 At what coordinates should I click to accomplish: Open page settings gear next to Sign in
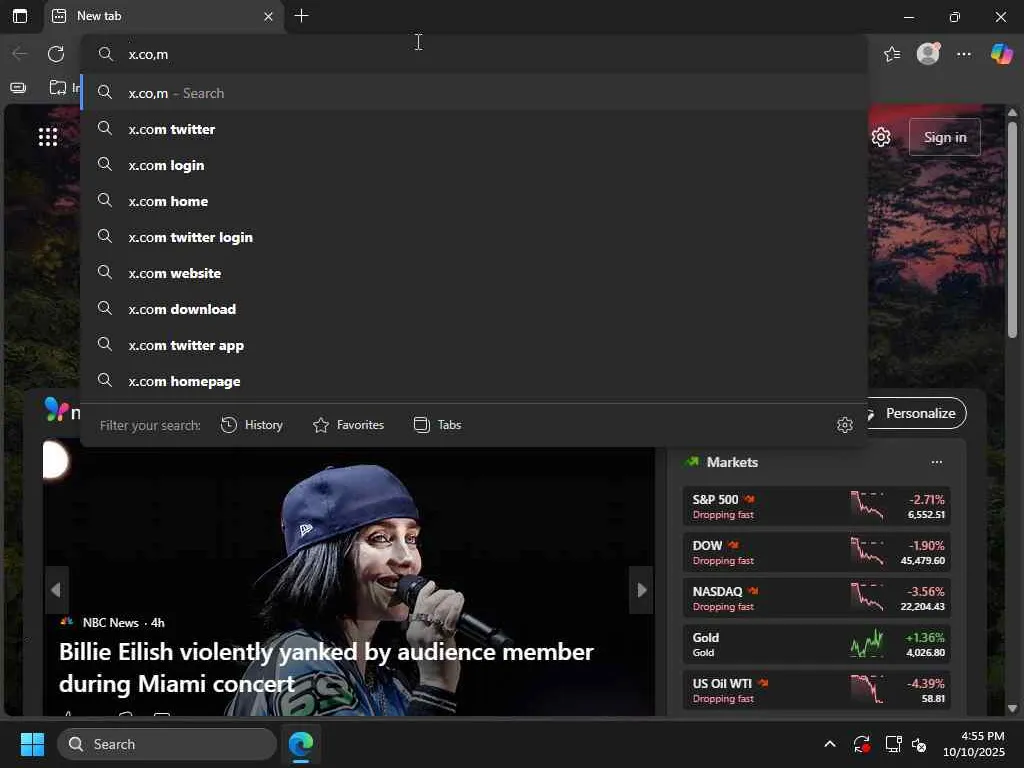click(881, 137)
